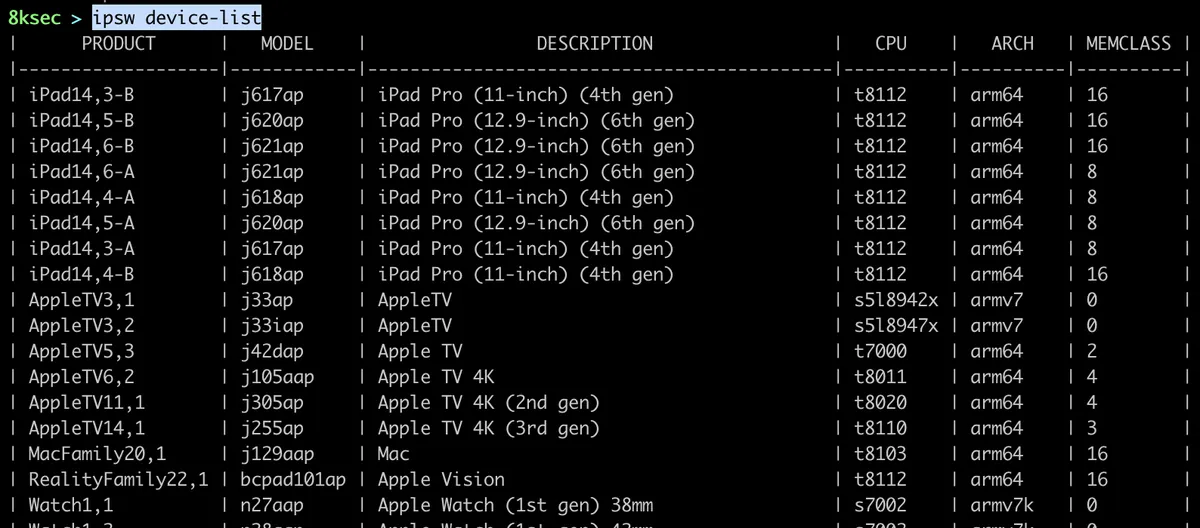The height and width of the screenshot is (528, 1200).
Task: Select the MacFamily20,1 product entry
Action: pos(97,453)
